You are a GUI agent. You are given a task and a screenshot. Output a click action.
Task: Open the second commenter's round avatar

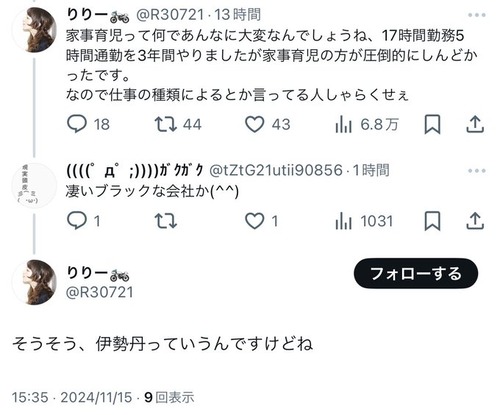pos(34,185)
